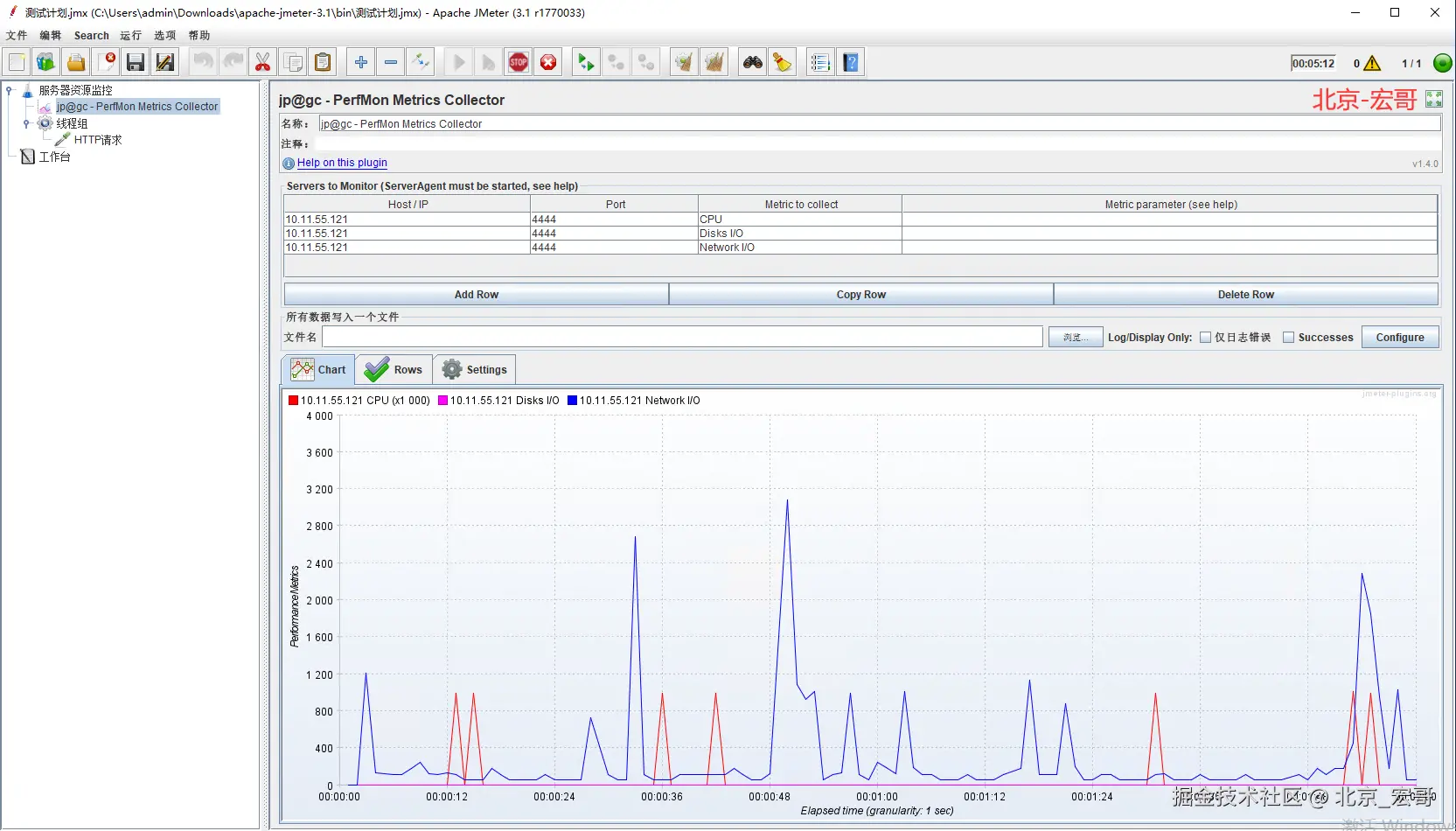This screenshot has width=1456, height=831.
Task: Reset search with the brush icon
Action: point(783,62)
